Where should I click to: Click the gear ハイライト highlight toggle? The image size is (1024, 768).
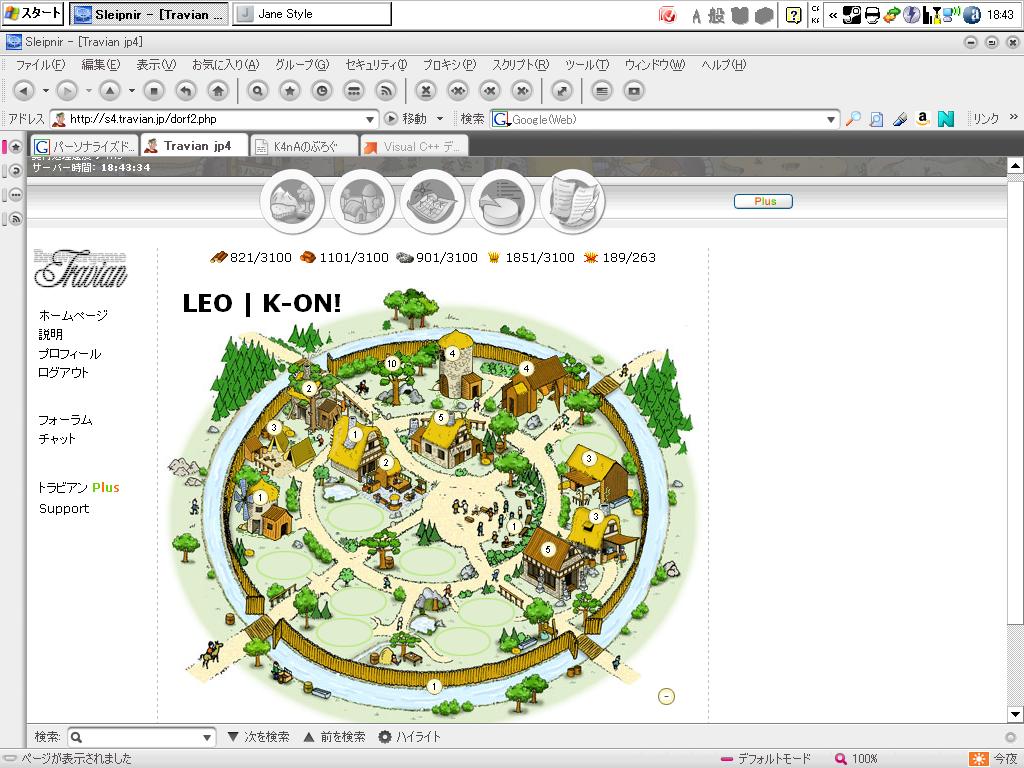coord(409,737)
